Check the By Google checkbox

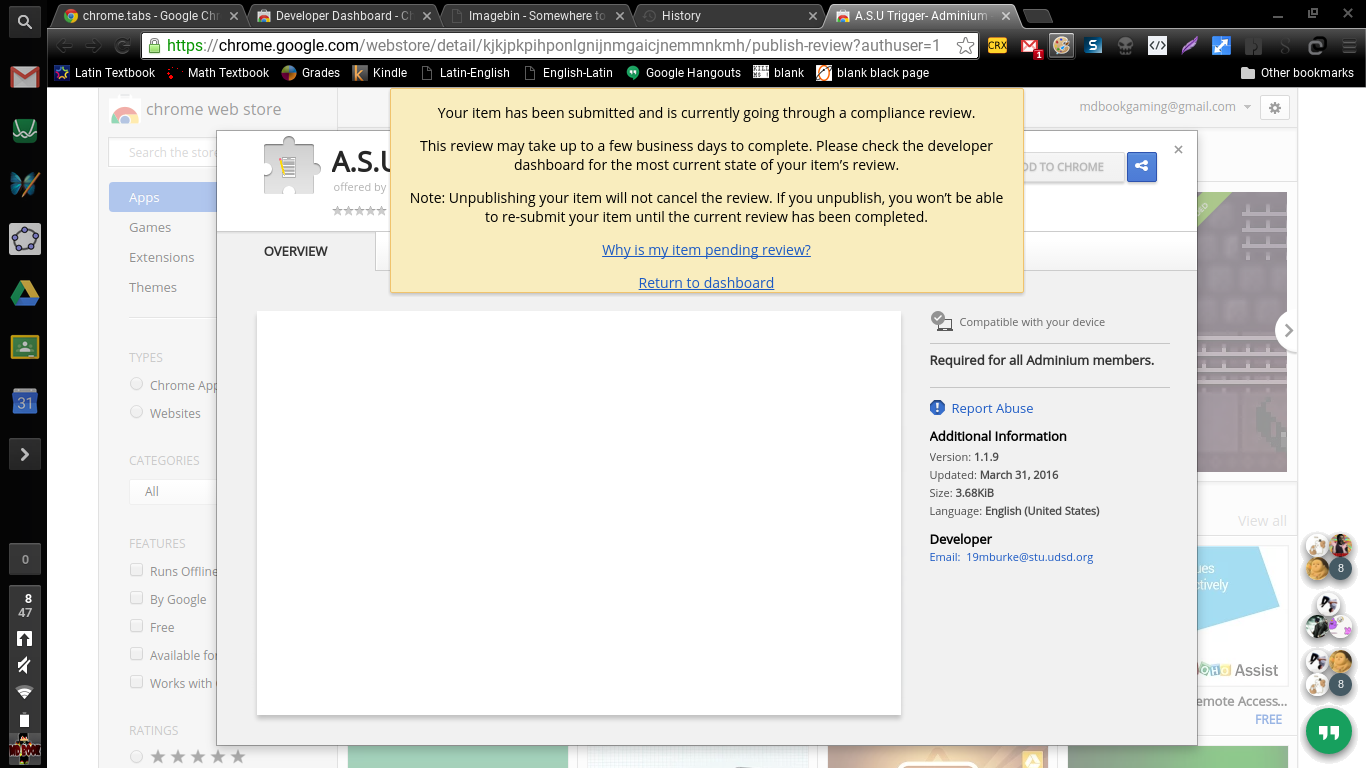(136, 598)
